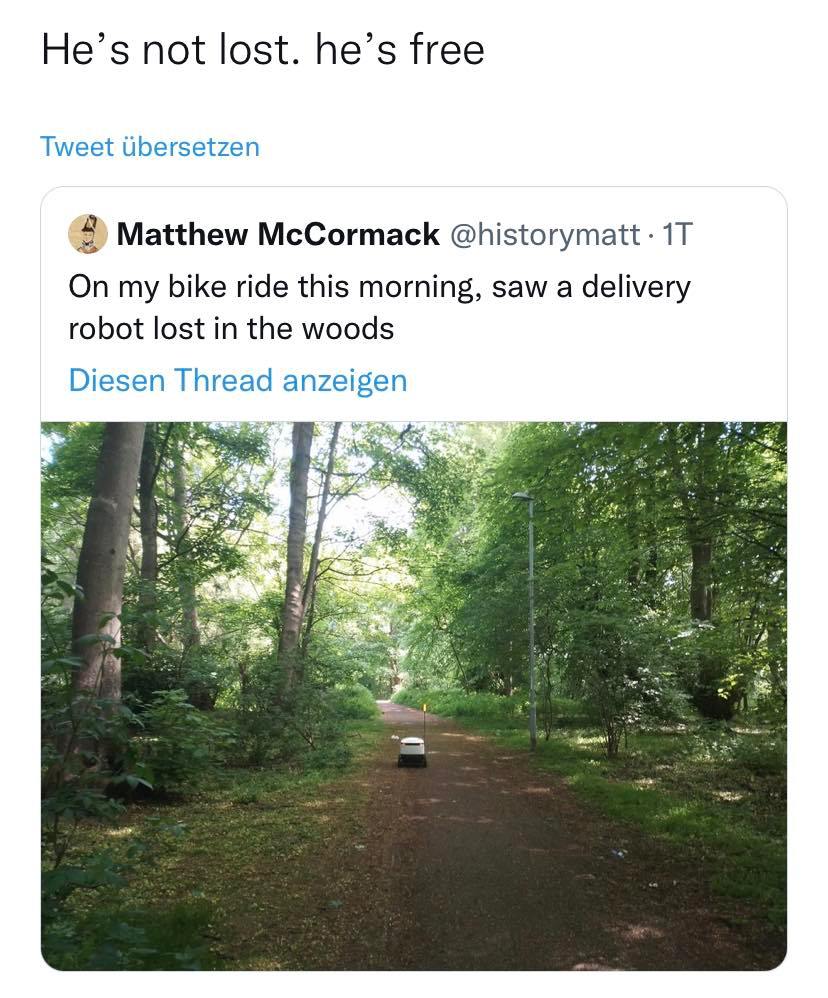
Task: Open Matthew McCormack's profile avatar
Action: 88,234
